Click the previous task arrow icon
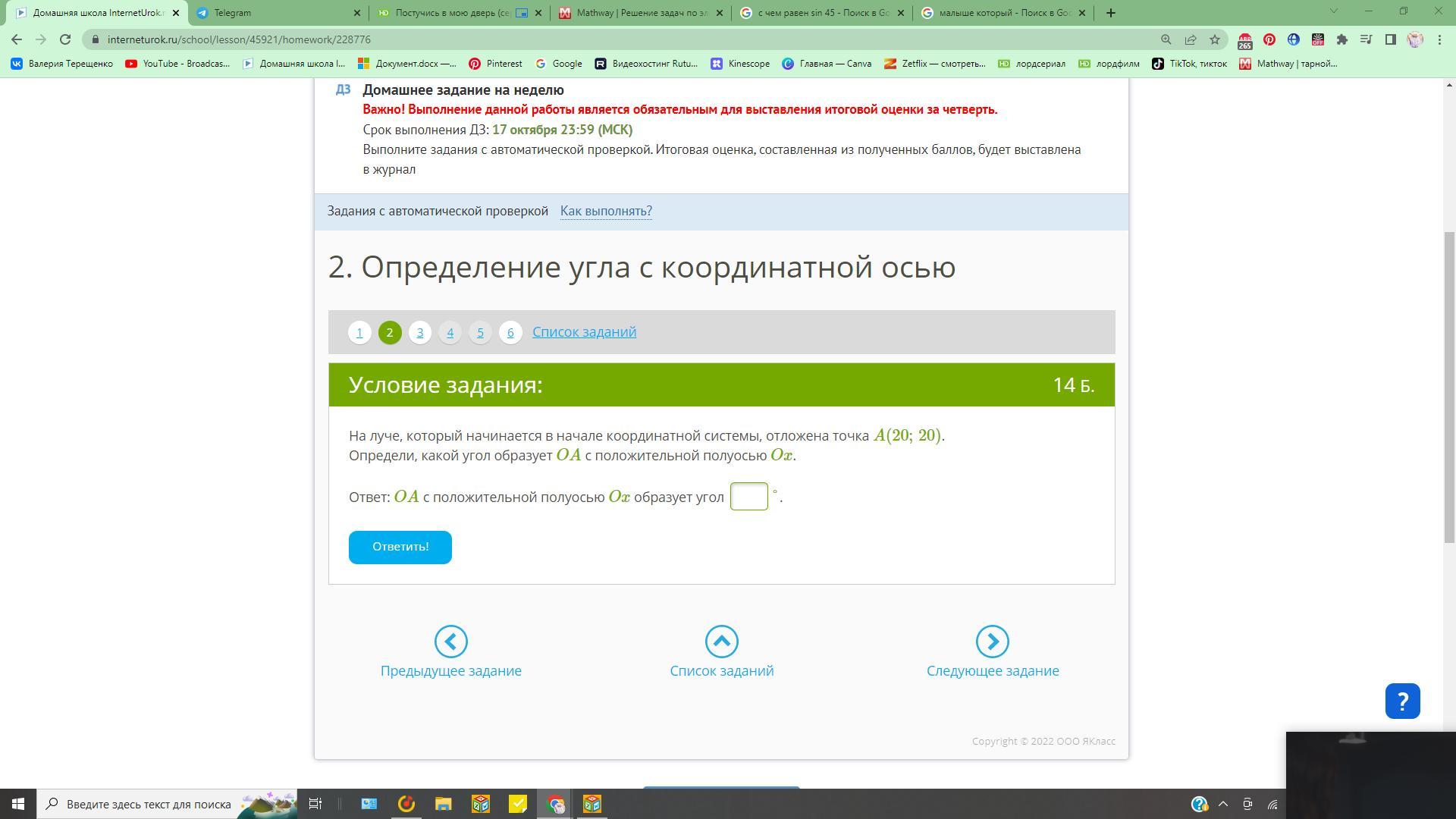The height and width of the screenshot is (819, 1456). [x=450, y=642]
